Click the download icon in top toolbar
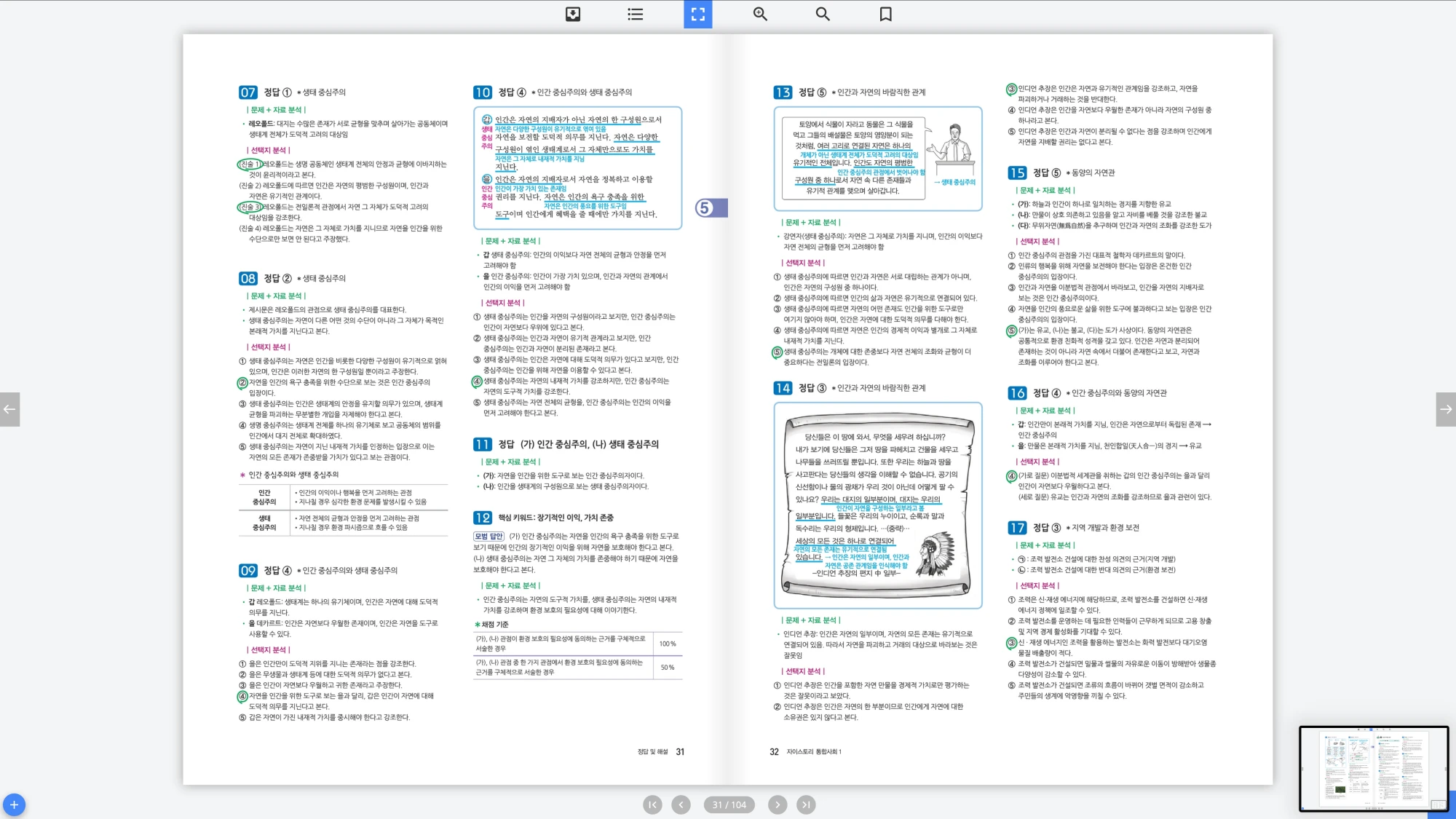The image size is (1456, 819). click(x=573, y=14)
